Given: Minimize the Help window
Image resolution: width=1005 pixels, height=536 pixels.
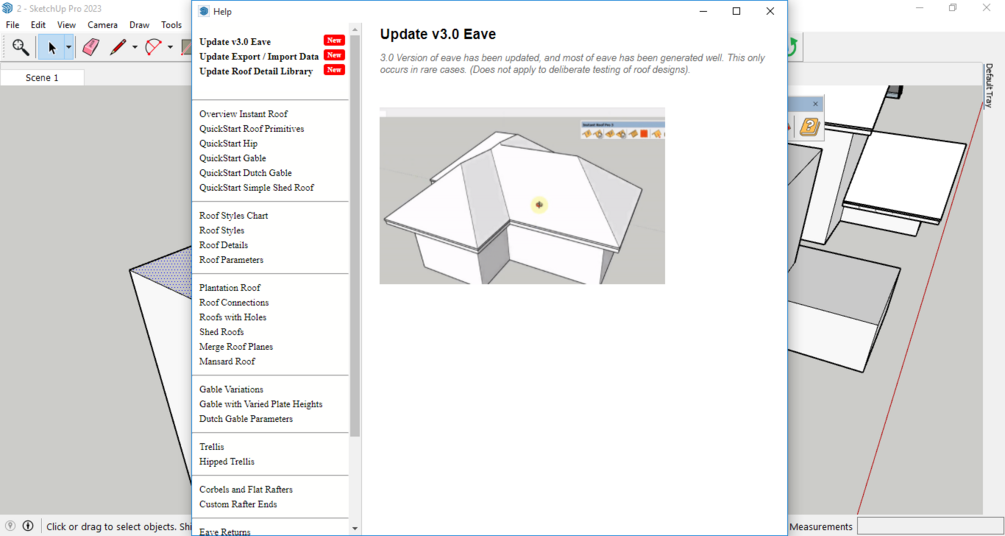Looking at the screenshot, I should tap(703, 11).
